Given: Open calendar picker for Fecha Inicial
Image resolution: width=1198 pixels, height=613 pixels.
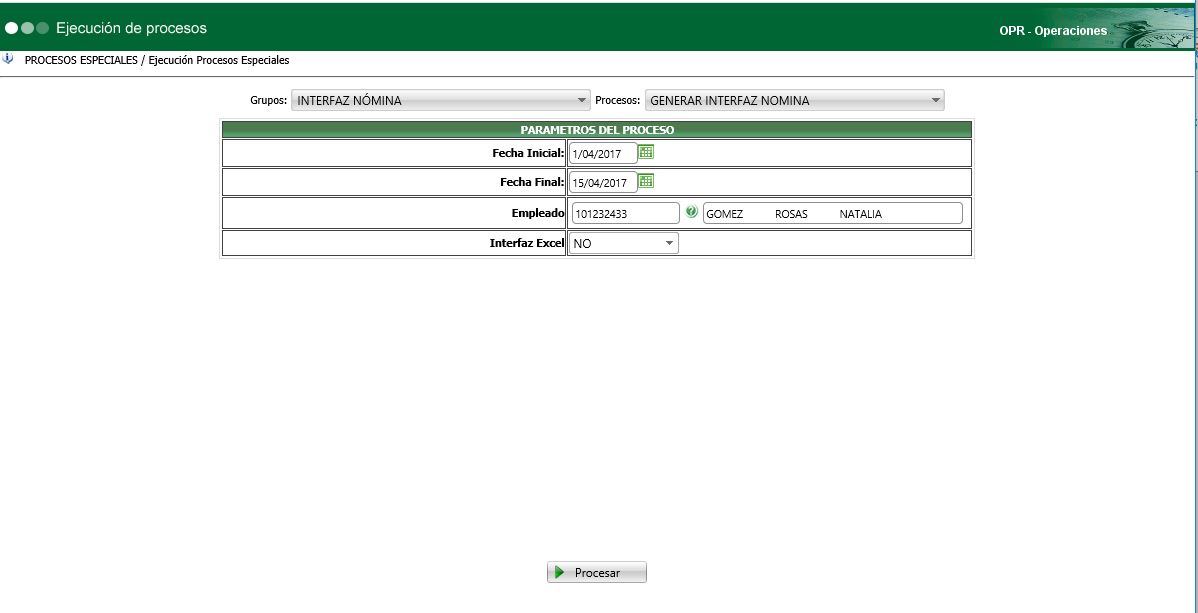Looking at the screenshot, I should (646, 152).
